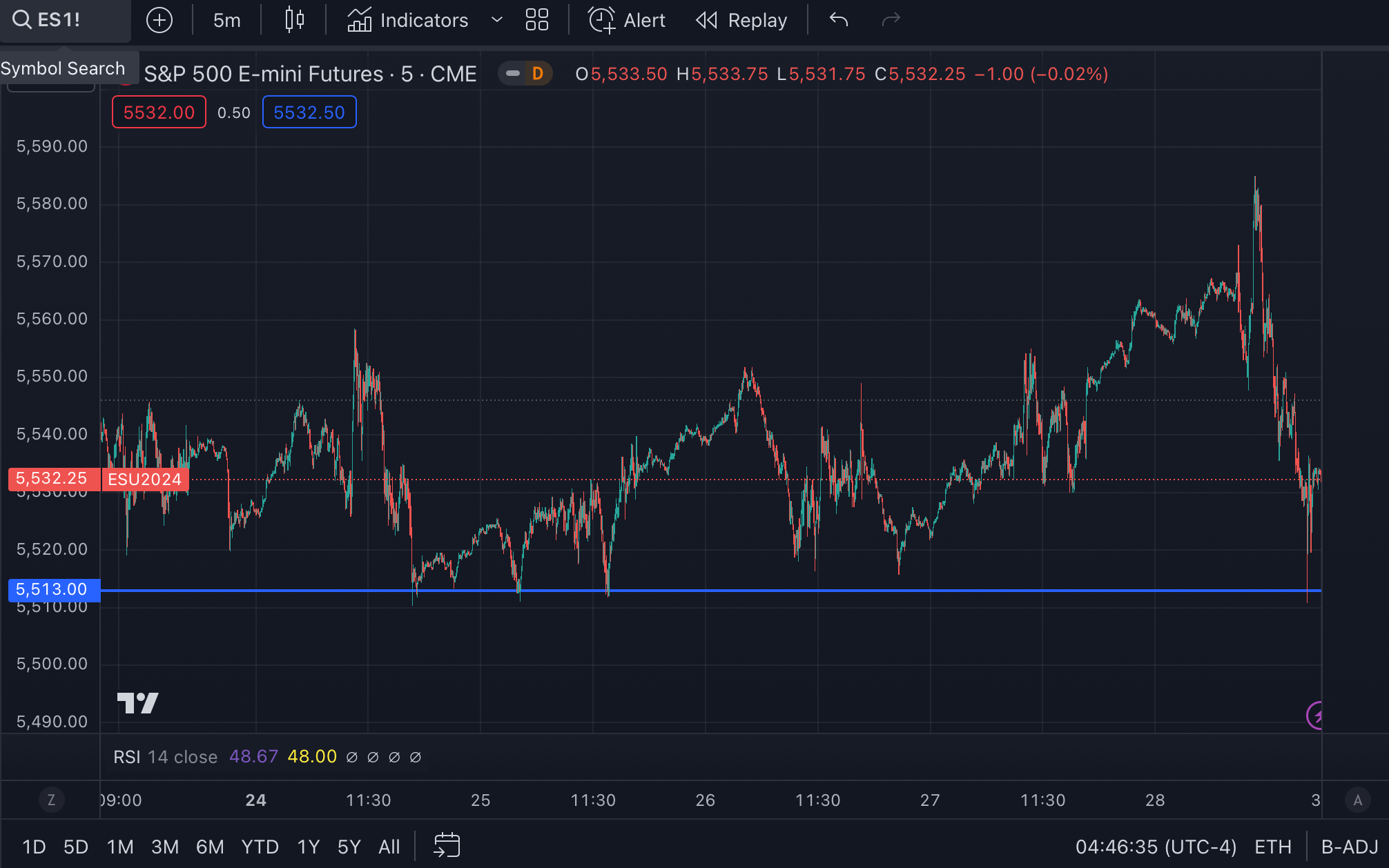Open the Indicators dialog
The height and width of the screenshot is (868, 1389).
(407, 20)
